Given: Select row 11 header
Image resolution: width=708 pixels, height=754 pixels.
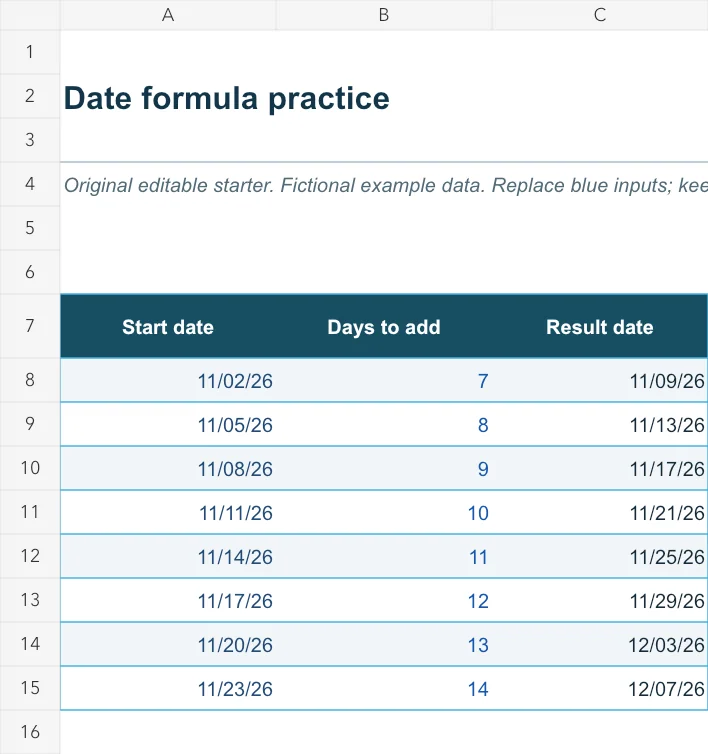Looking at the screenshot, I should pos(30,512).
